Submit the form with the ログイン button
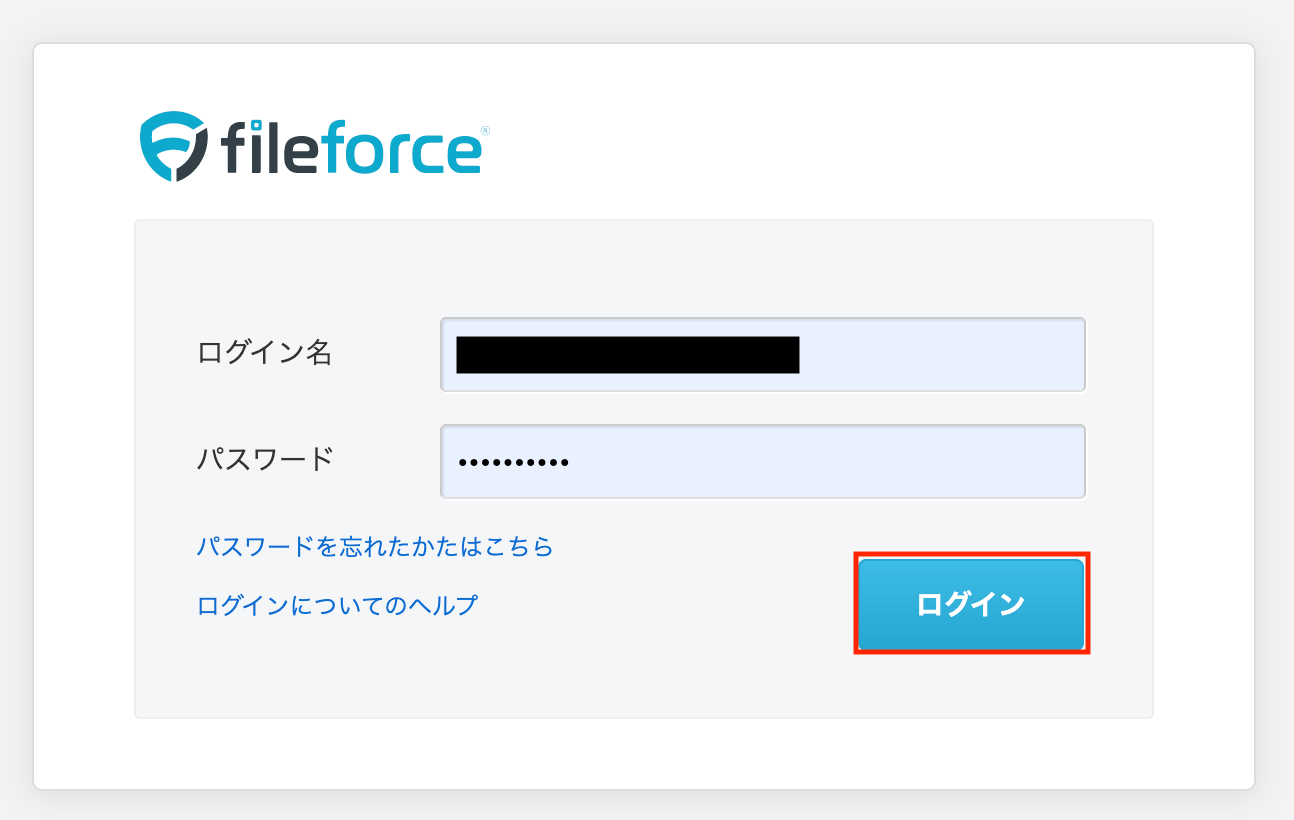The height and width of the screenshot is (820, 1294). 970,604
